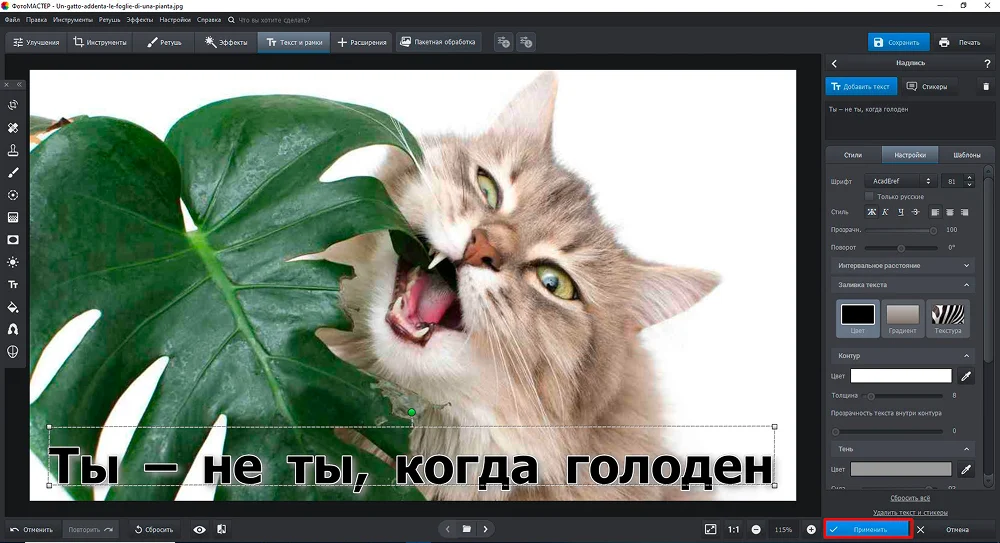Select the crop and rotate tool in left sidebar
1000x543 pixels.
tap(13, 105)
